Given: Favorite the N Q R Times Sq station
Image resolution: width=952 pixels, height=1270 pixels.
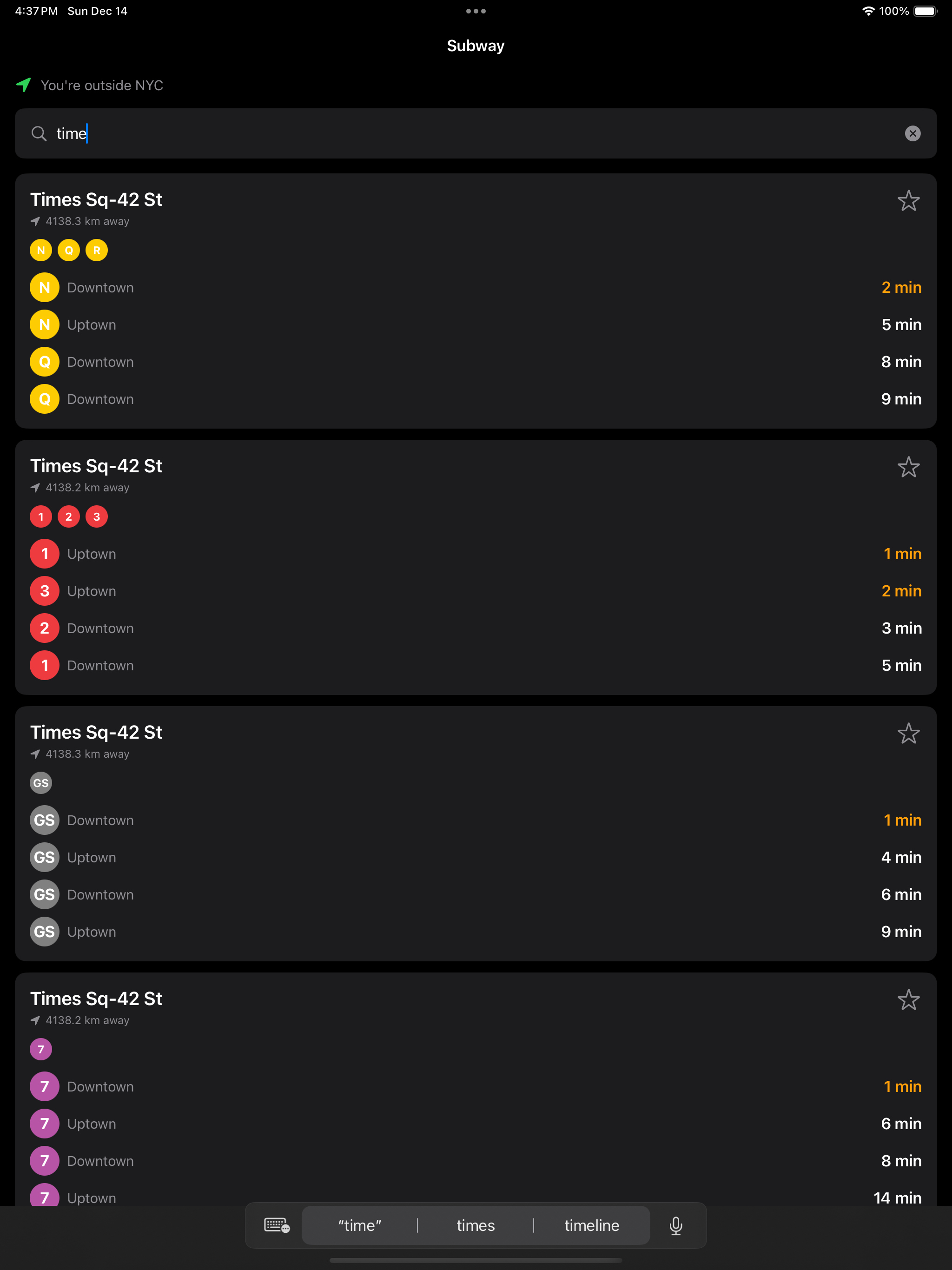Looking at the screenshot, I should pyautogui.click(x=908, y=200).
